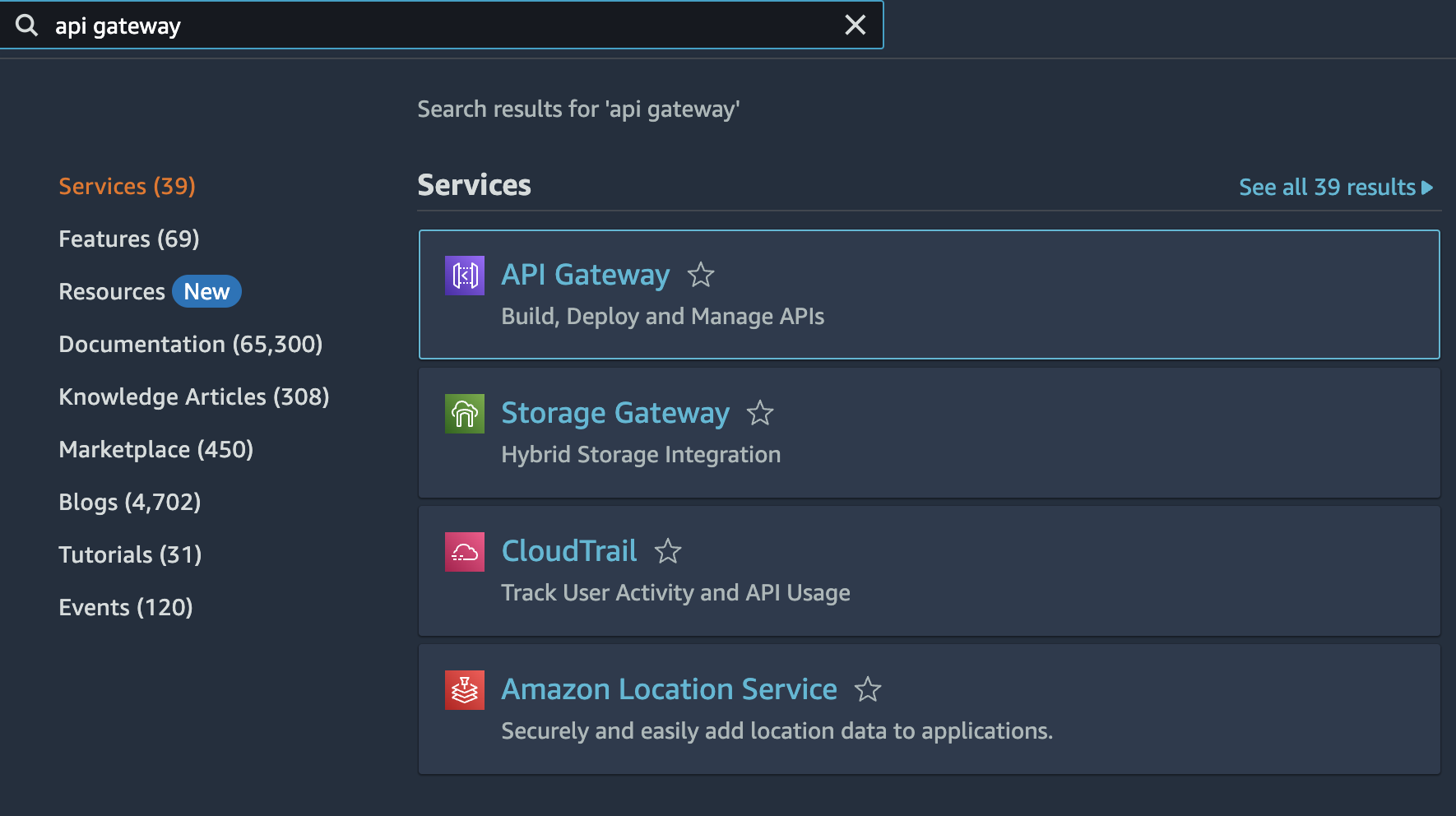Click the search field containing 'api gateway'
Image resolution: width=1456 pixels, height=816 pixels.
pyautogui.click(x=442, y=25)
